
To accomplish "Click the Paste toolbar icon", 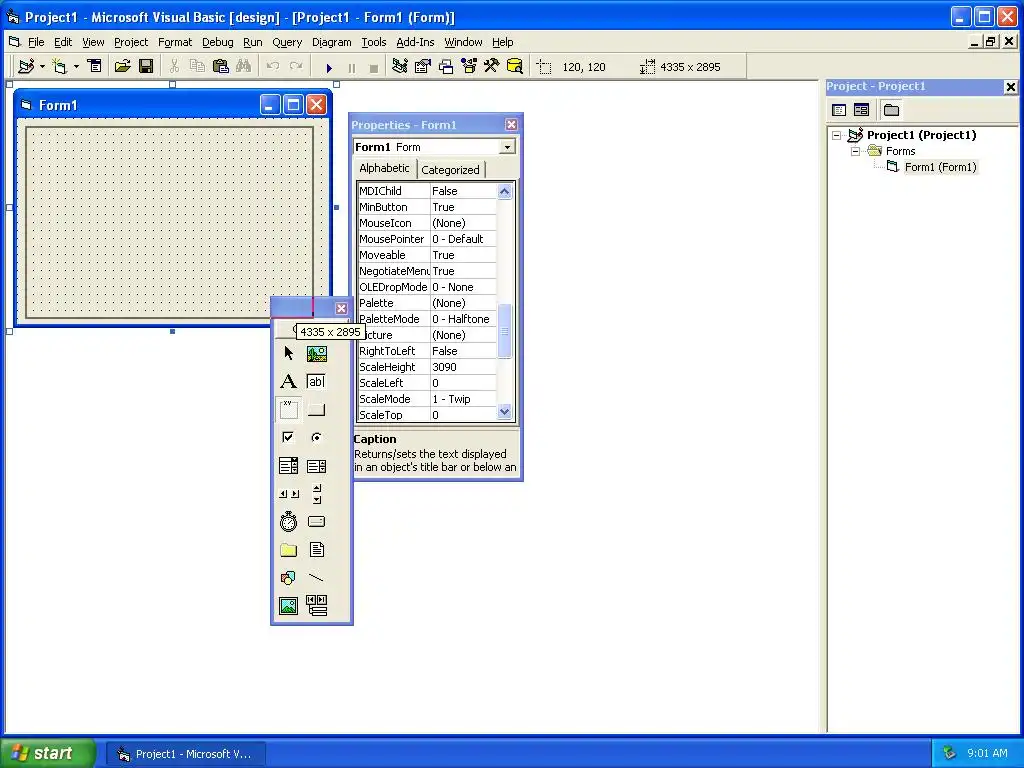I will pos(221,67).
